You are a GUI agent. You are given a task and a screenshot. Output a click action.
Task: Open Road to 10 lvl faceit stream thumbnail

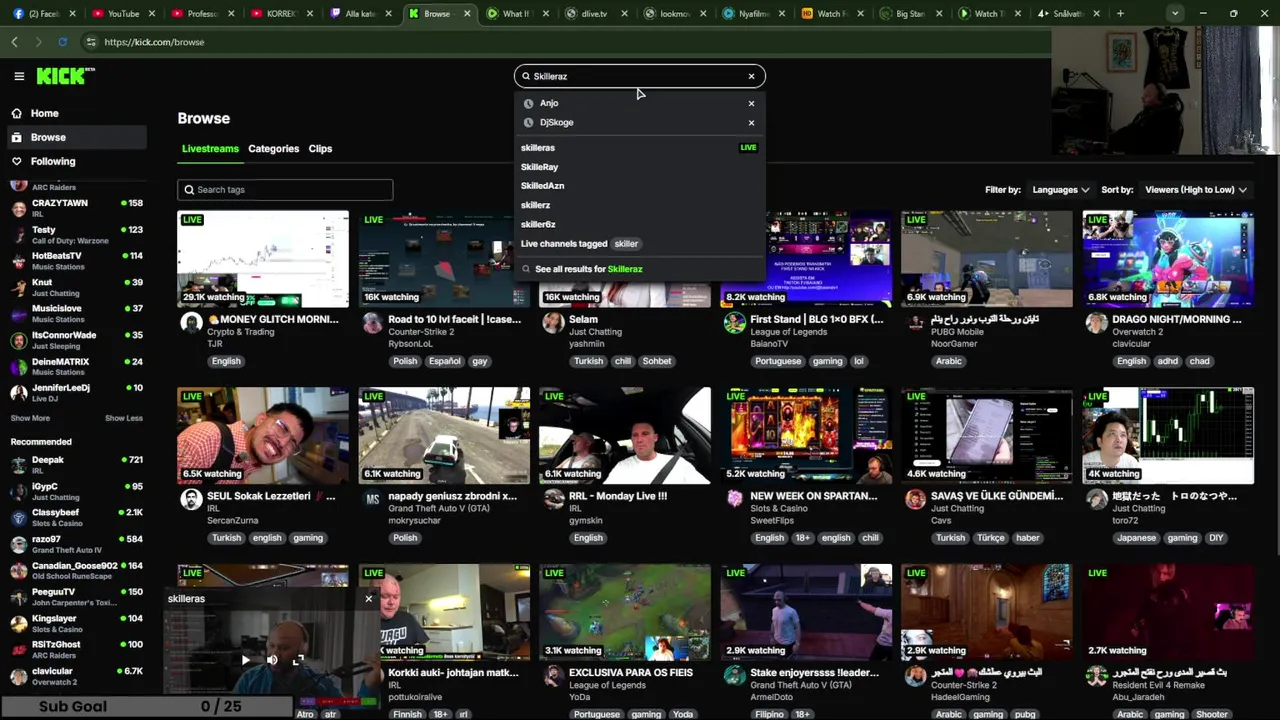(444, 259)
